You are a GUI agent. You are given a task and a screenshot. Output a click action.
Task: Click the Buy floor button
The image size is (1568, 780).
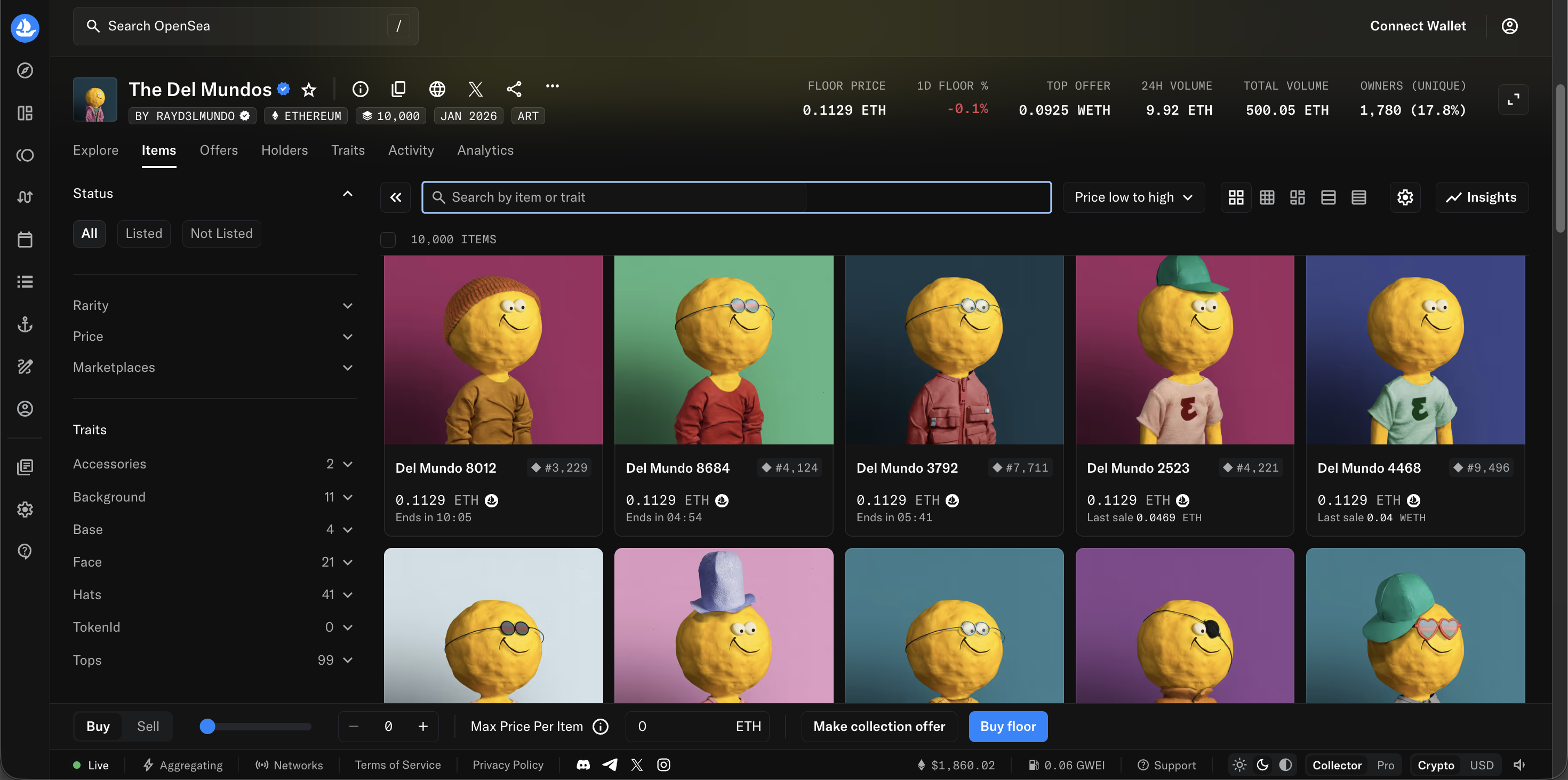click(1007, 727)
